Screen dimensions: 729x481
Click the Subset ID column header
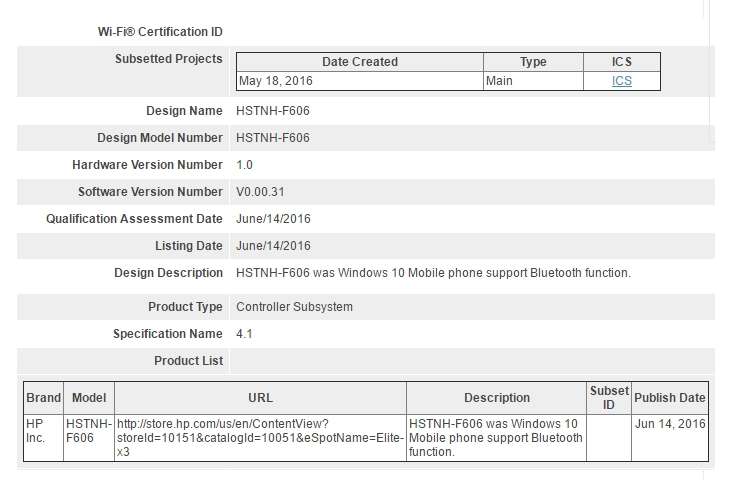609,398
